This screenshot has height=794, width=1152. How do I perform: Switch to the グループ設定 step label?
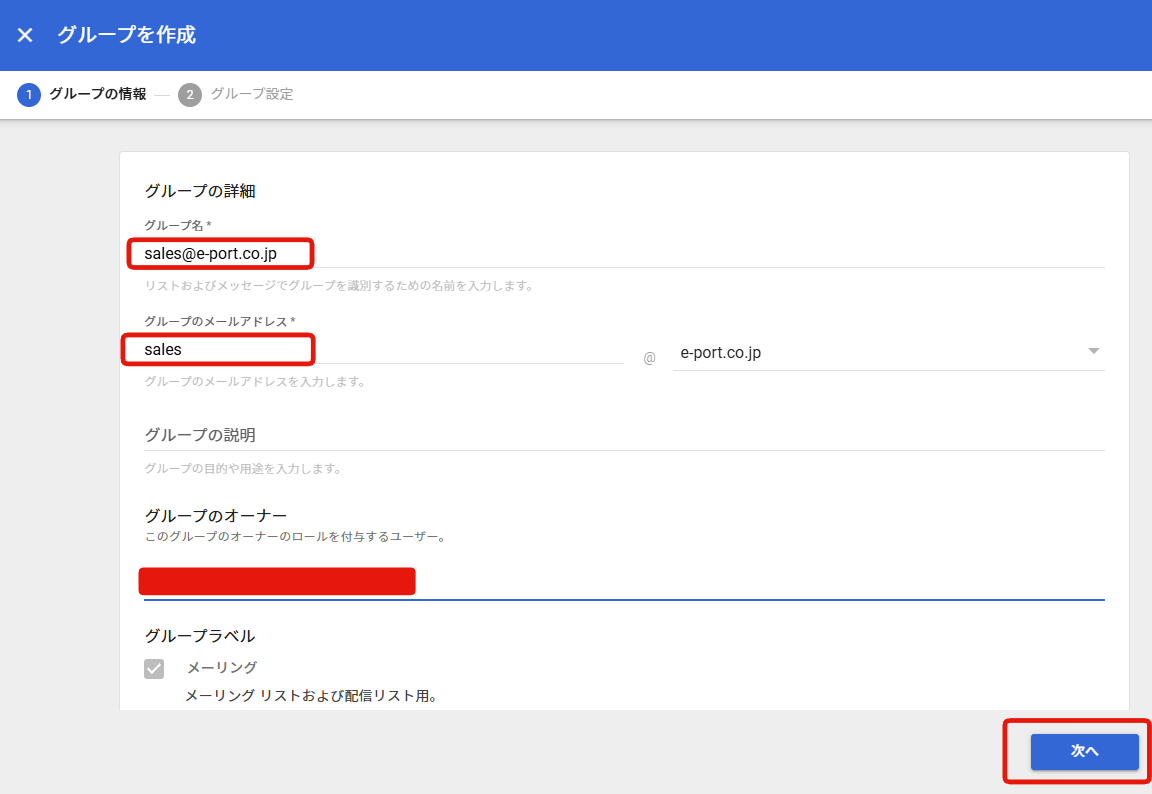click(252, 94)
